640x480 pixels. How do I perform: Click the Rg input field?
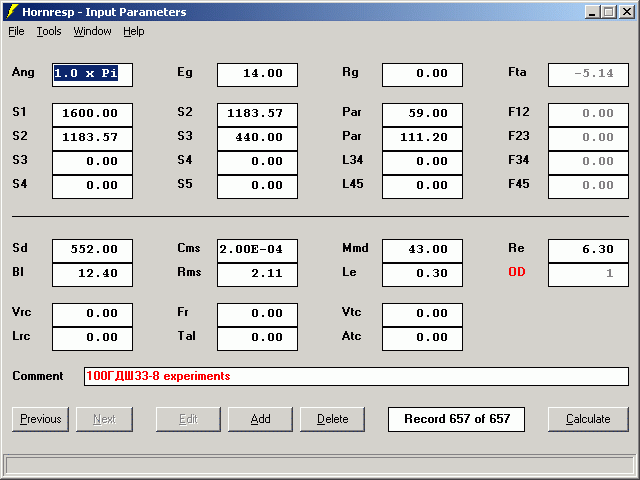422,75
